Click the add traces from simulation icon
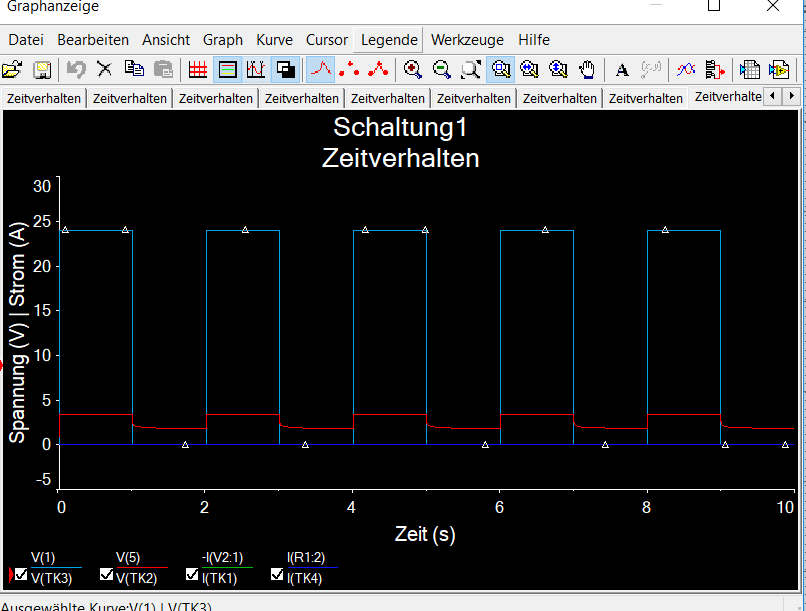This screenshot has height=611, width=806. 715,69
